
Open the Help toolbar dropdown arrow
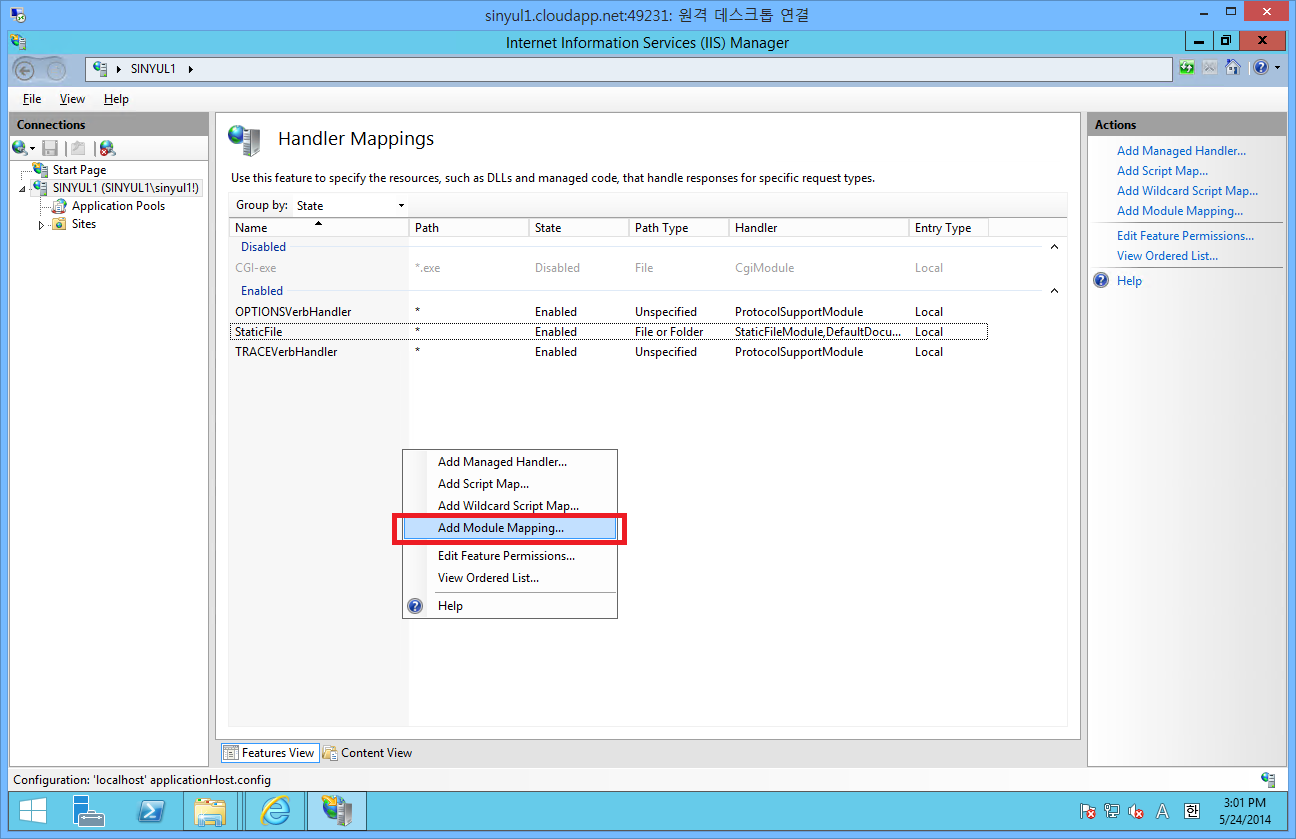click(x=1276, y=68)
